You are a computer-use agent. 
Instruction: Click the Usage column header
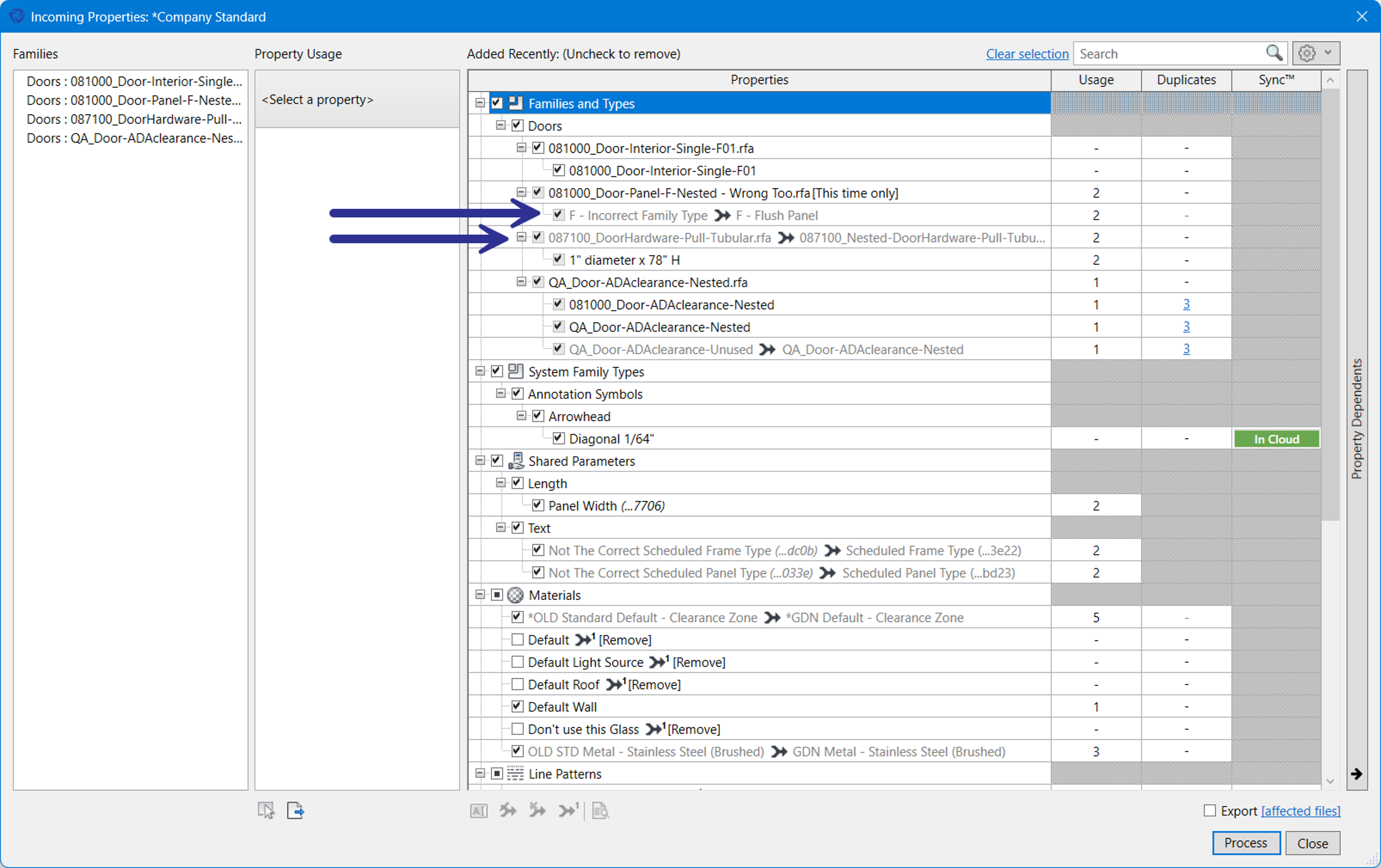[1096, 80]
